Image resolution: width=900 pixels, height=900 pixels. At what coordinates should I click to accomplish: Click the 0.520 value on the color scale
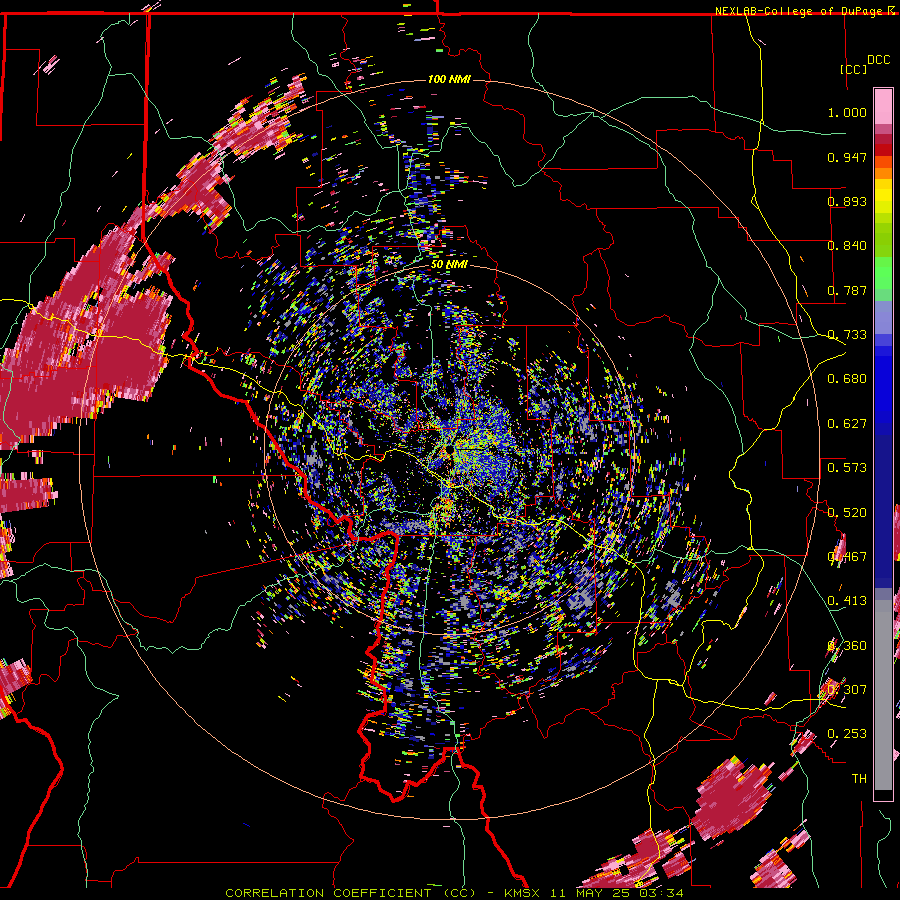tap(847, 513)
